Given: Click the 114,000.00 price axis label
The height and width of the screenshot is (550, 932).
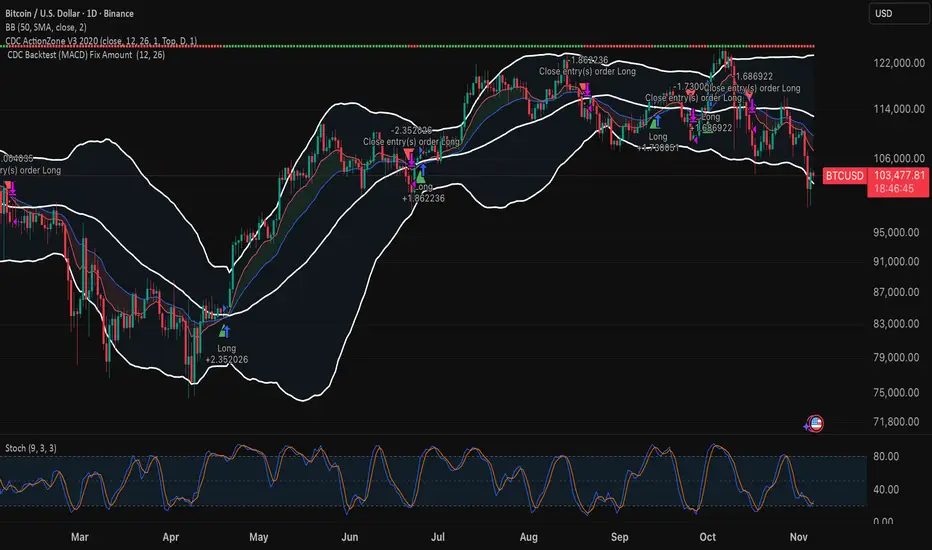Looking at the screenshot, I should click(899, 109).
